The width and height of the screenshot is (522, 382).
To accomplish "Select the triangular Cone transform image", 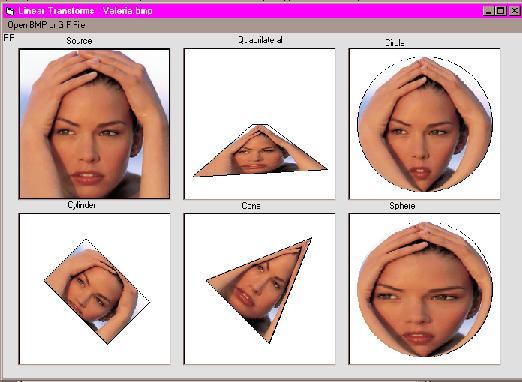I will (259, 289).
